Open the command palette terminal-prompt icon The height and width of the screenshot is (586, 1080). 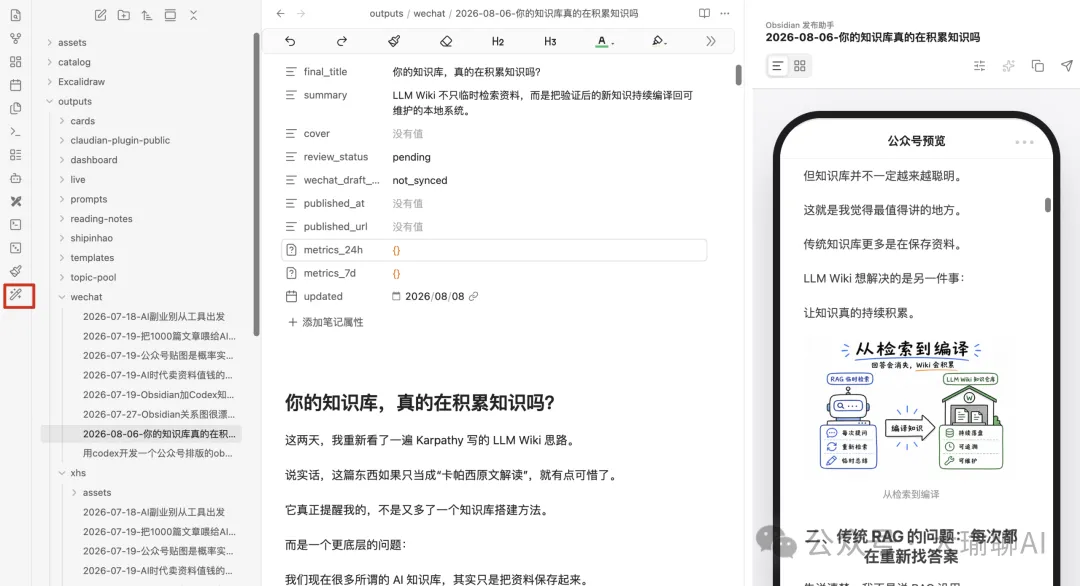click(x=15, y=132)
